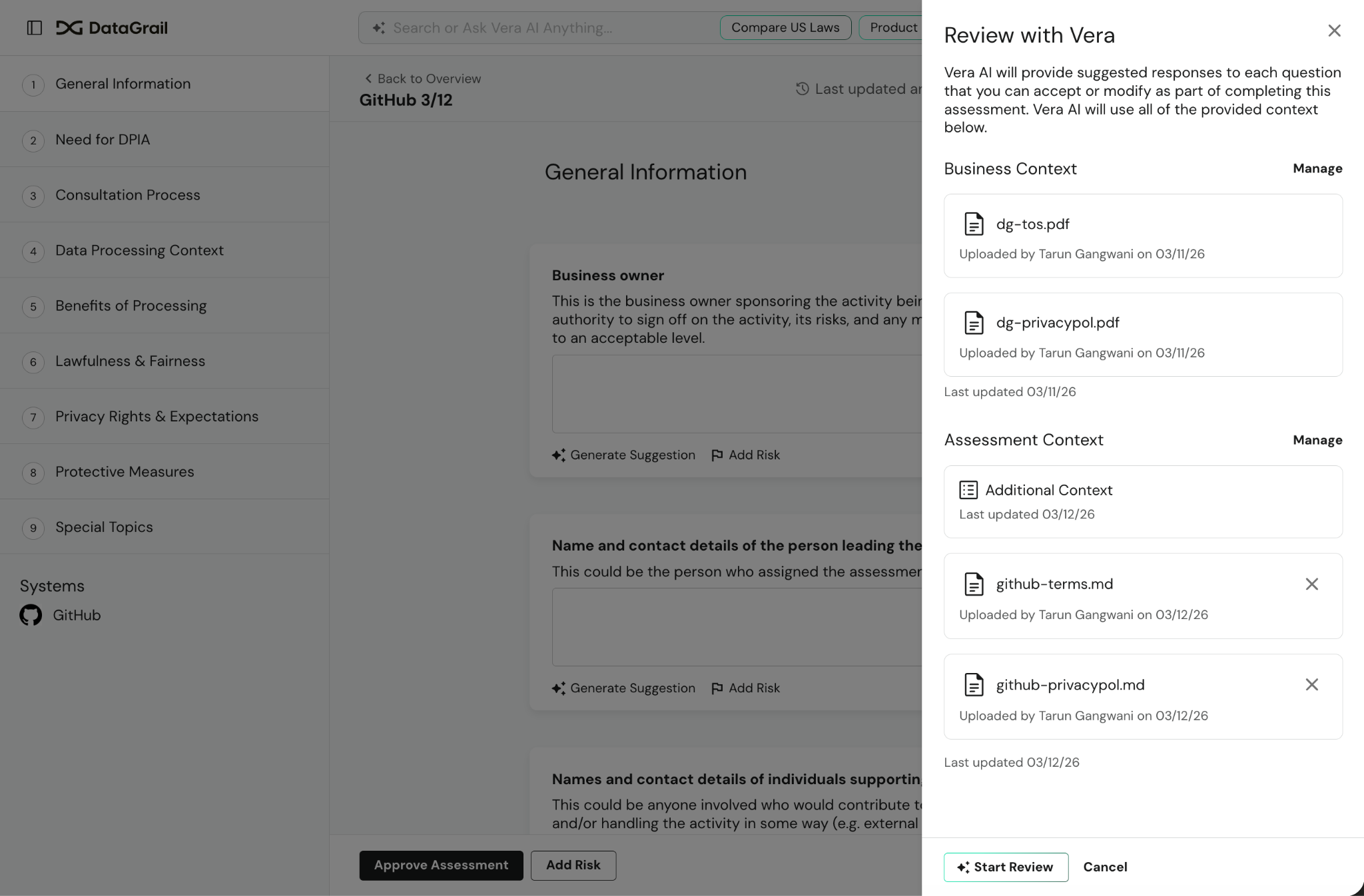This screenshot has height=896, width=1364.
Task: Manage the Business Context files
Action: coord(1317,168)
